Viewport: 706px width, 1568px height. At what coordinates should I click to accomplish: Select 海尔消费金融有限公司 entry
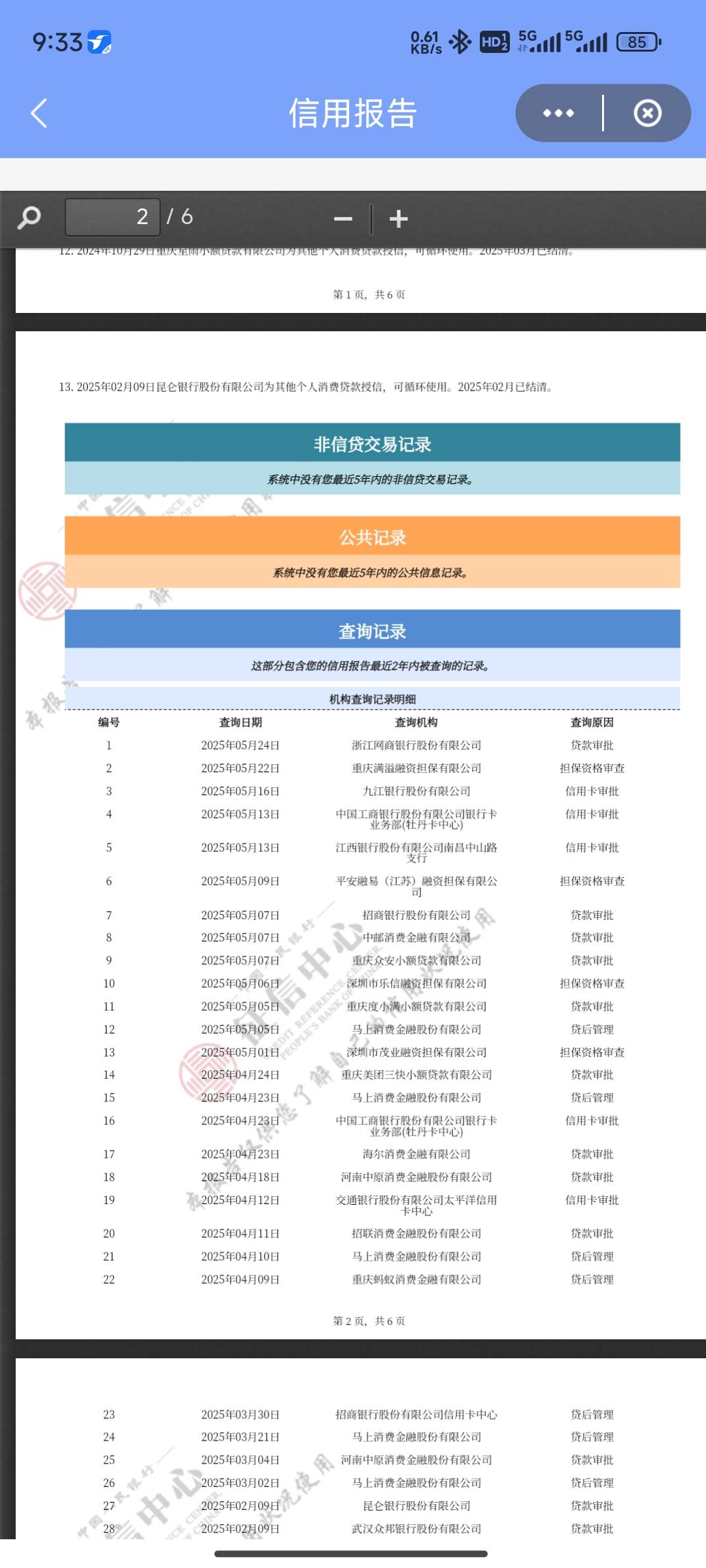(x=416, y=1154)
